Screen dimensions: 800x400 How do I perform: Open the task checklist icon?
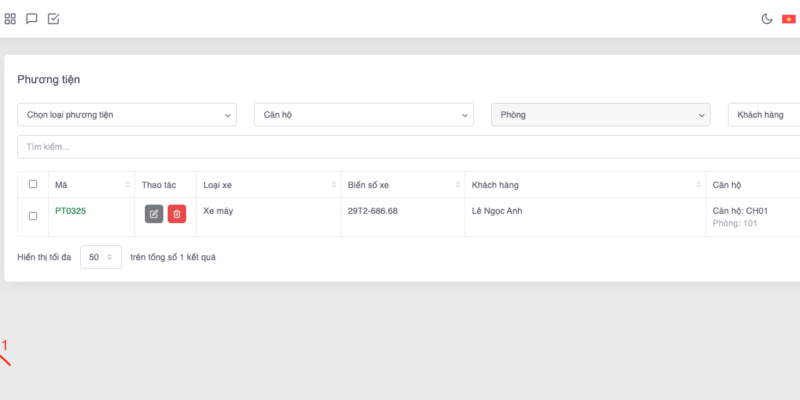click(54, 18)
